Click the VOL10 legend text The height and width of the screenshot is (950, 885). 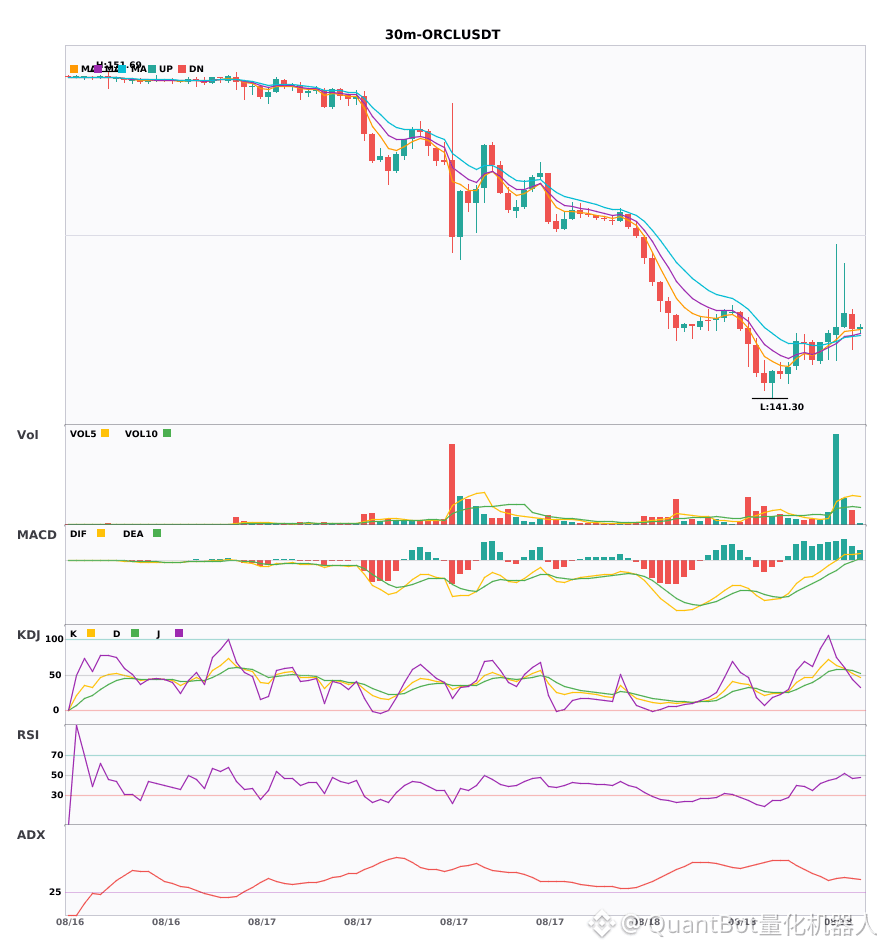coord(141,434)
